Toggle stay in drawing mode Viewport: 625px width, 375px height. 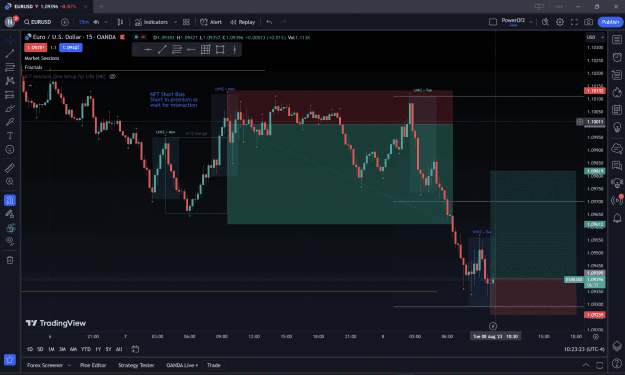pyautogui.click(x=10, y=214)
